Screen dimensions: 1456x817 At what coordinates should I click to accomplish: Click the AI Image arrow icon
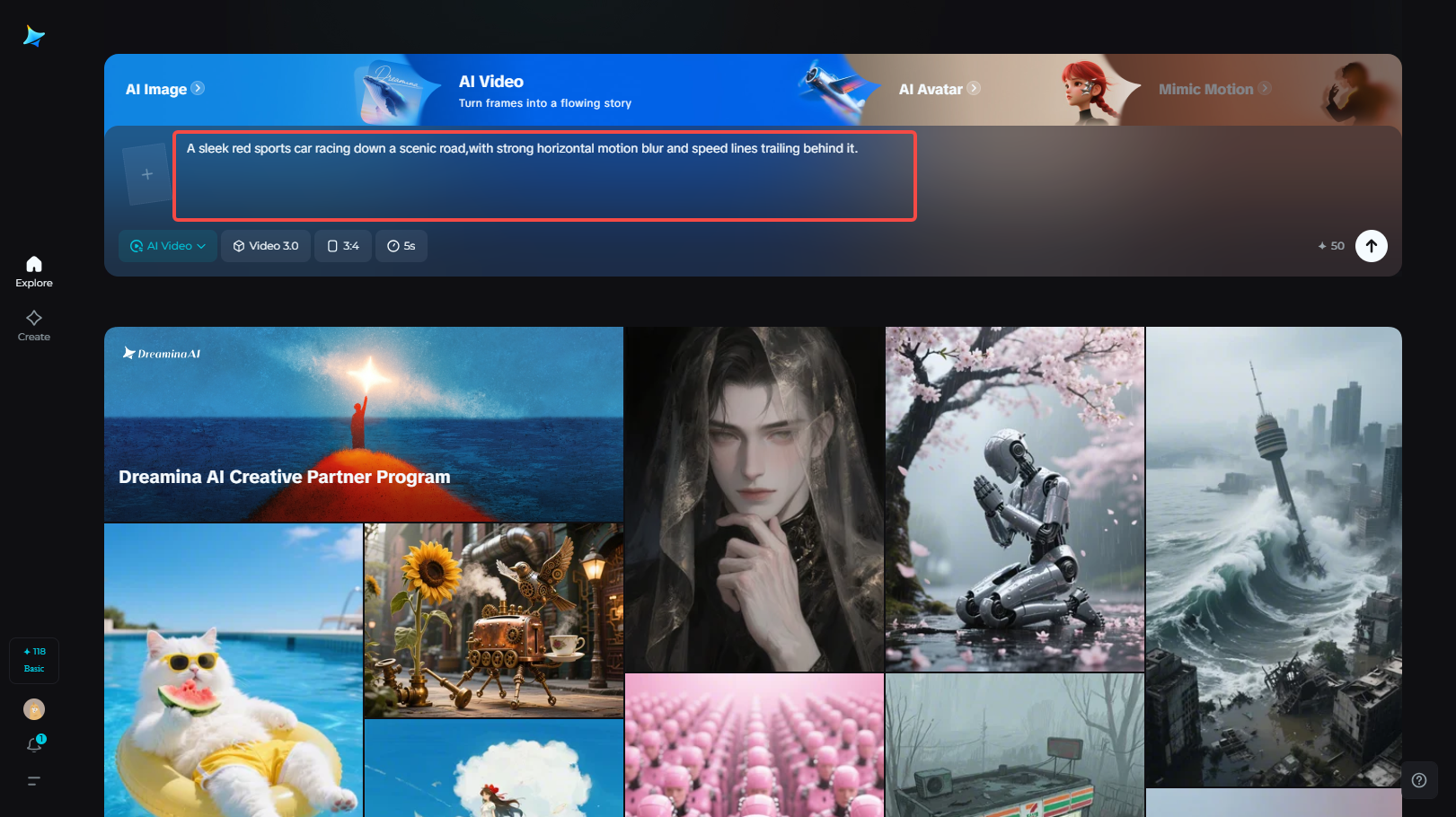[198, 88]
